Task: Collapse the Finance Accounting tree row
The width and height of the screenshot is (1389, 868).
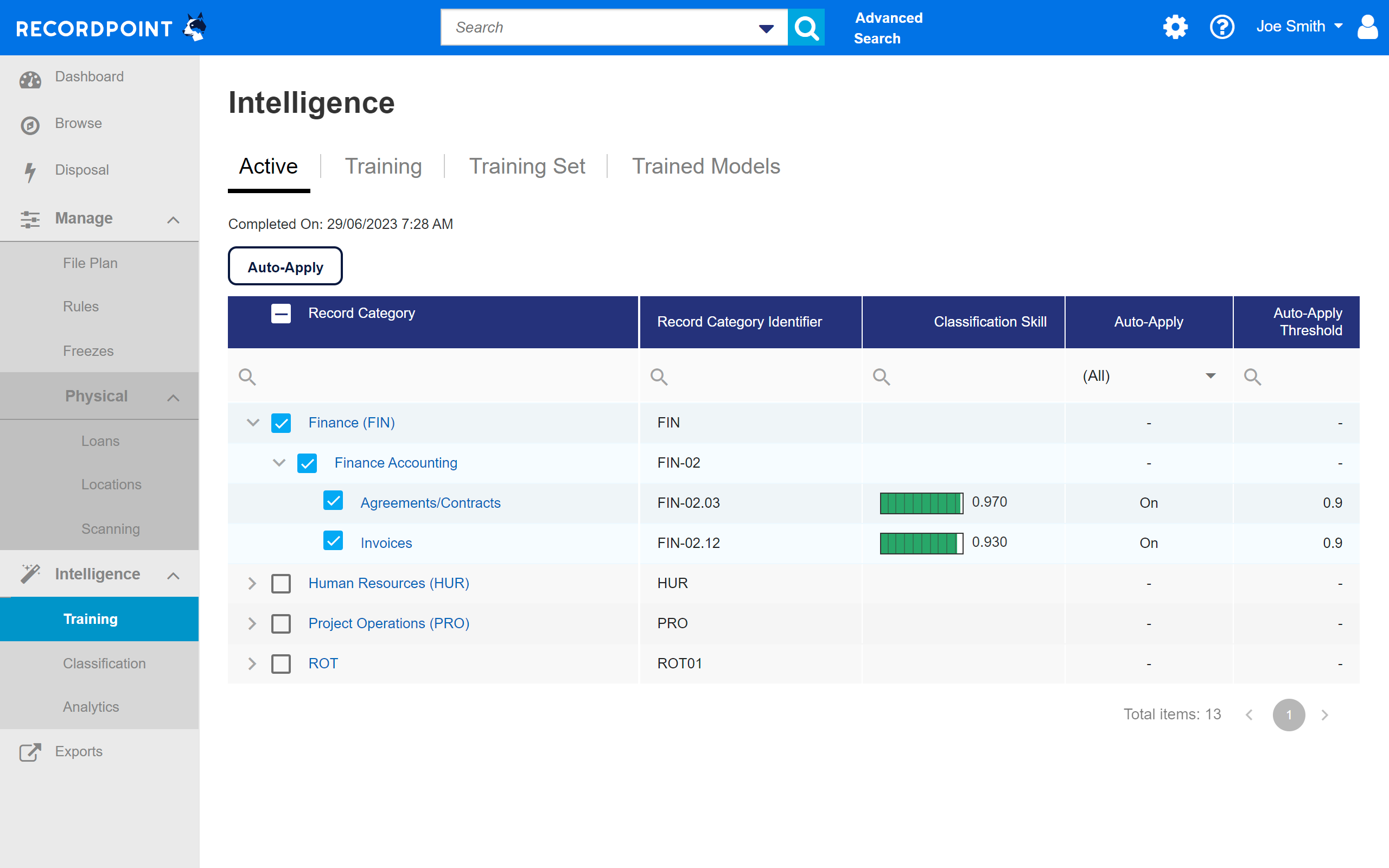Action: point(279,463)
